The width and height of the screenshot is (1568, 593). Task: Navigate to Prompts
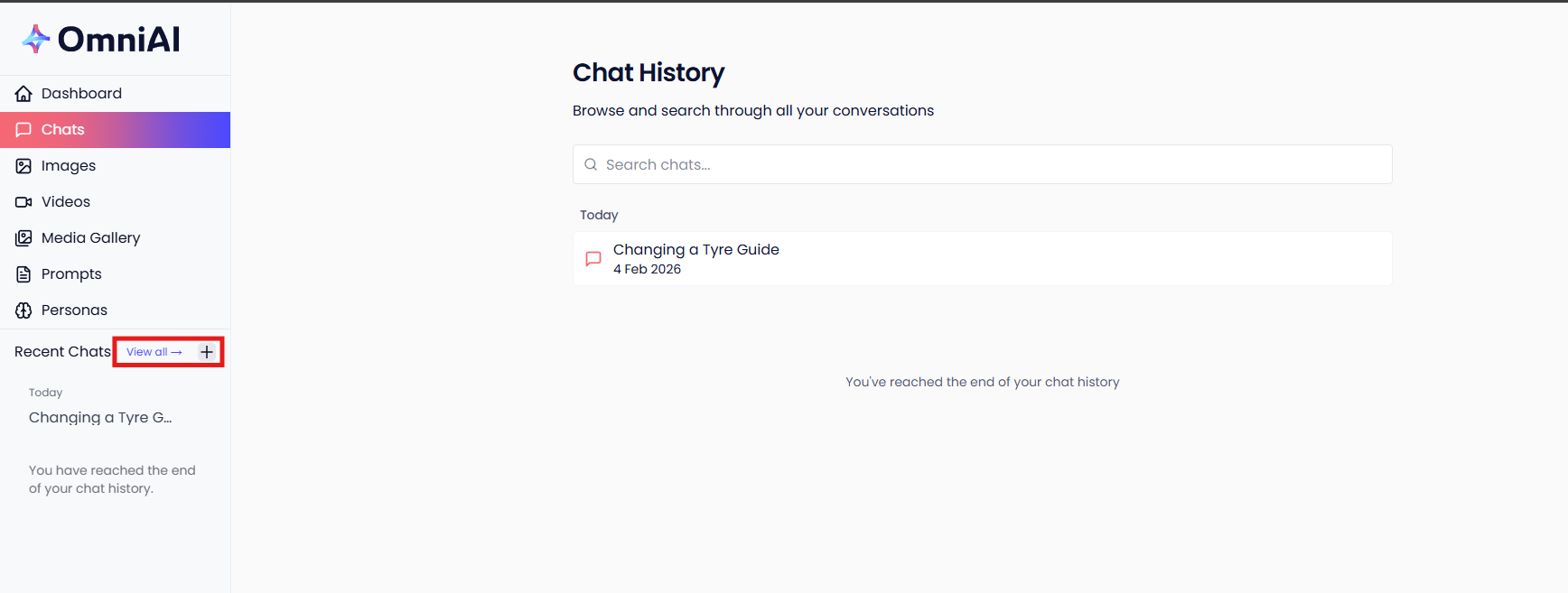71,274
